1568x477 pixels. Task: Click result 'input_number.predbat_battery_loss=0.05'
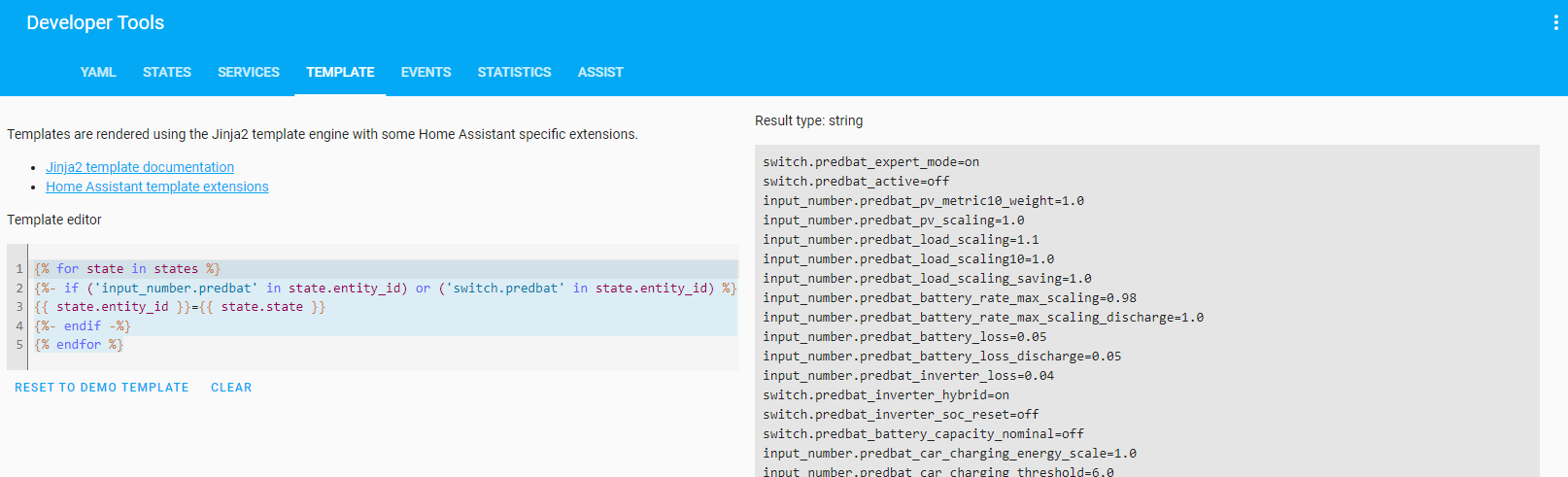[904, 337]
